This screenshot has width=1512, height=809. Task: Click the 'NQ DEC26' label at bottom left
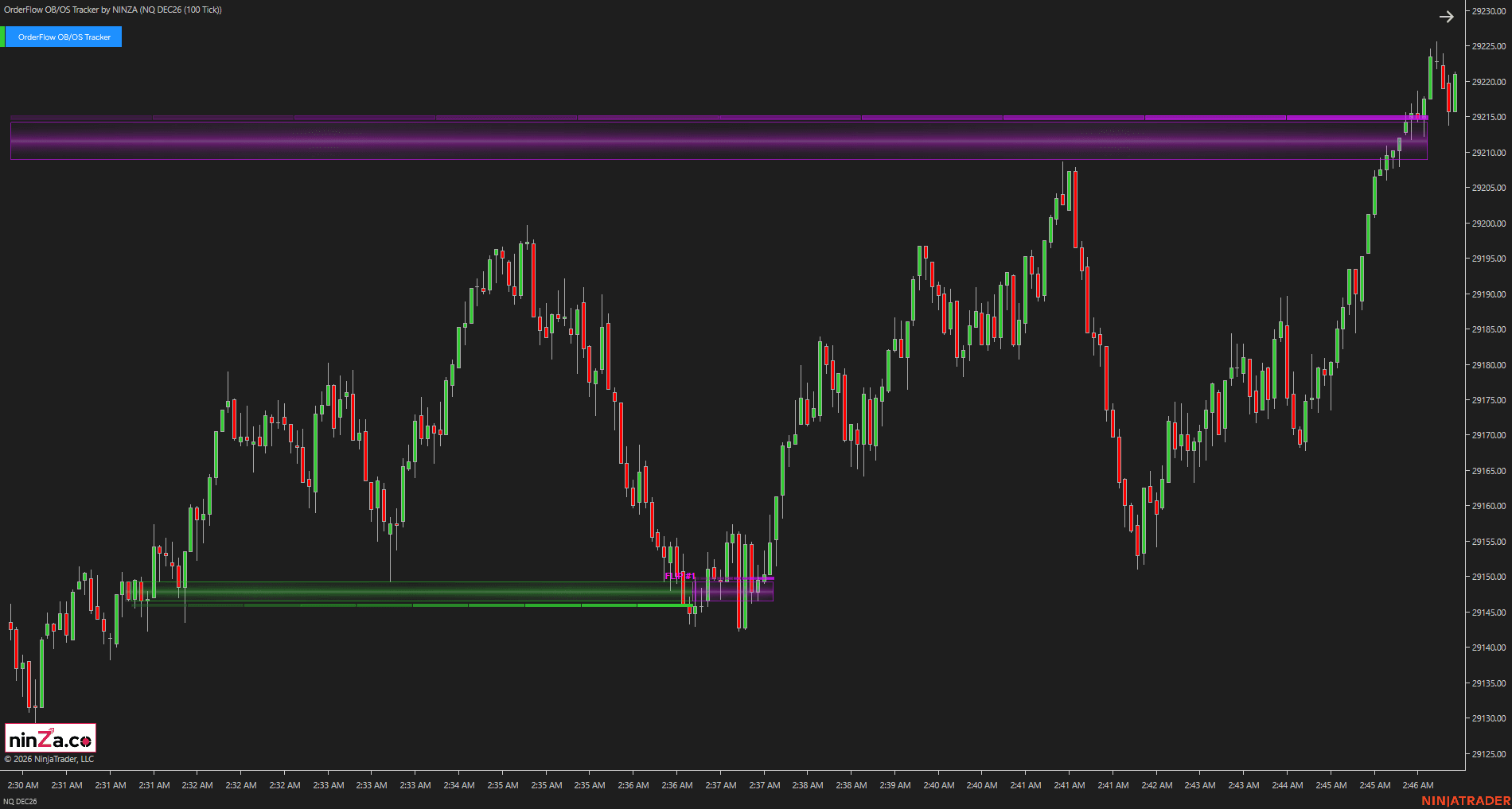tap(20, 801)
